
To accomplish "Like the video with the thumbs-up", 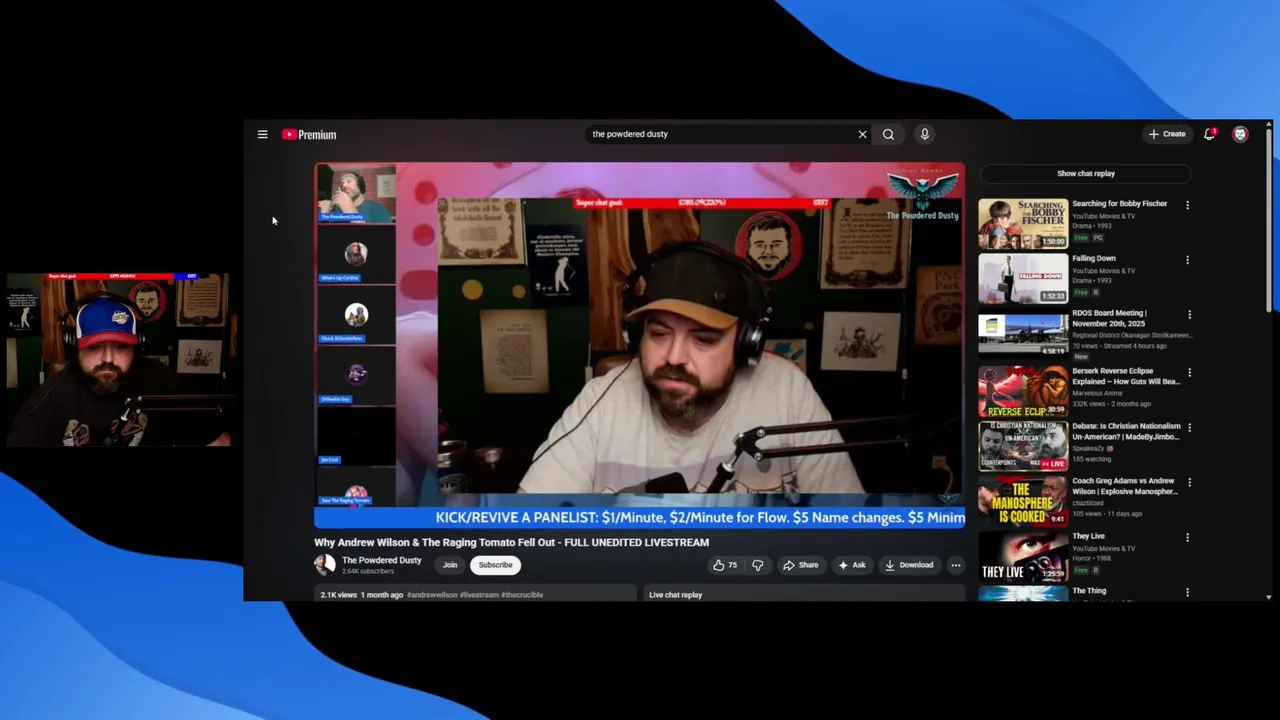I will coord(725,565).
